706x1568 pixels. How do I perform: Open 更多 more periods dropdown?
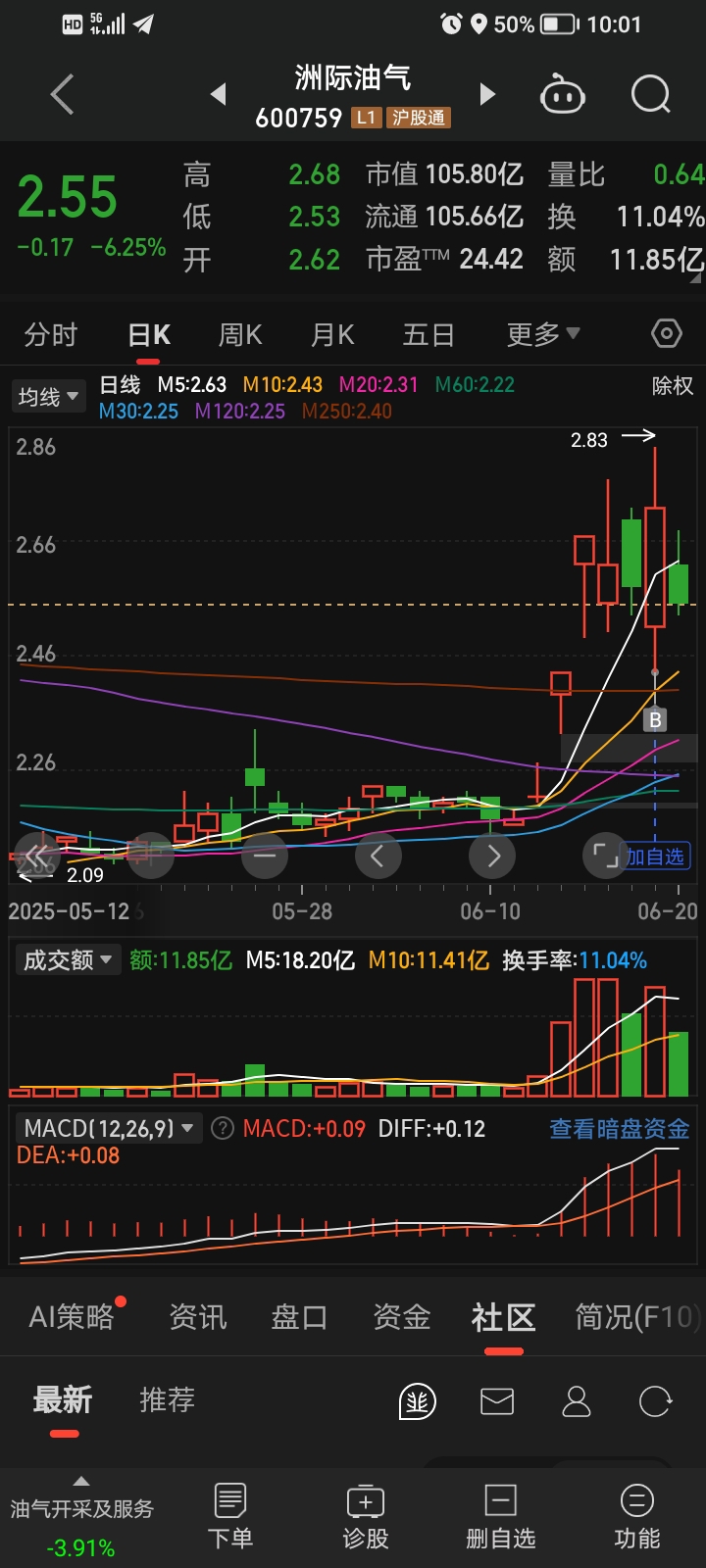[x=543, y=335]
